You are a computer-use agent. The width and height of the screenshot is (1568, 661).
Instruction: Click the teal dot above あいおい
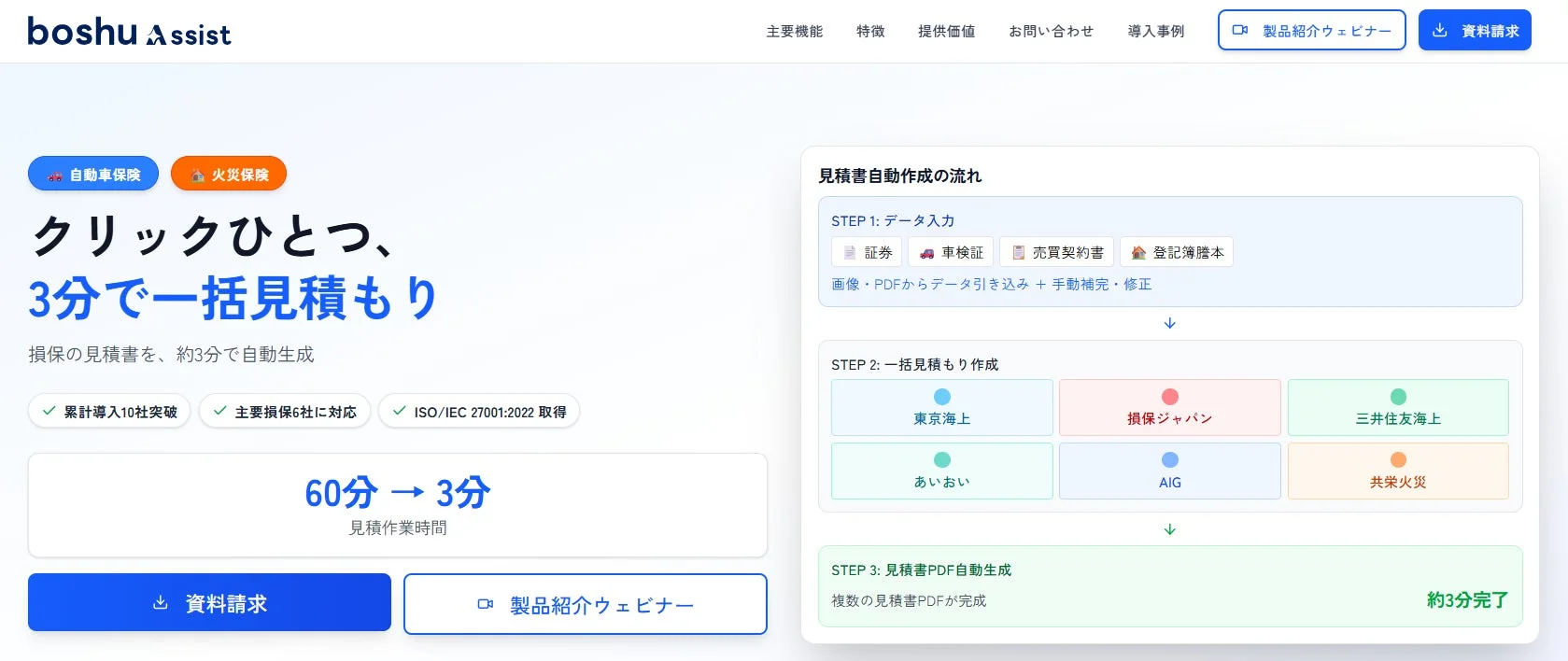[x=942, y=459]
